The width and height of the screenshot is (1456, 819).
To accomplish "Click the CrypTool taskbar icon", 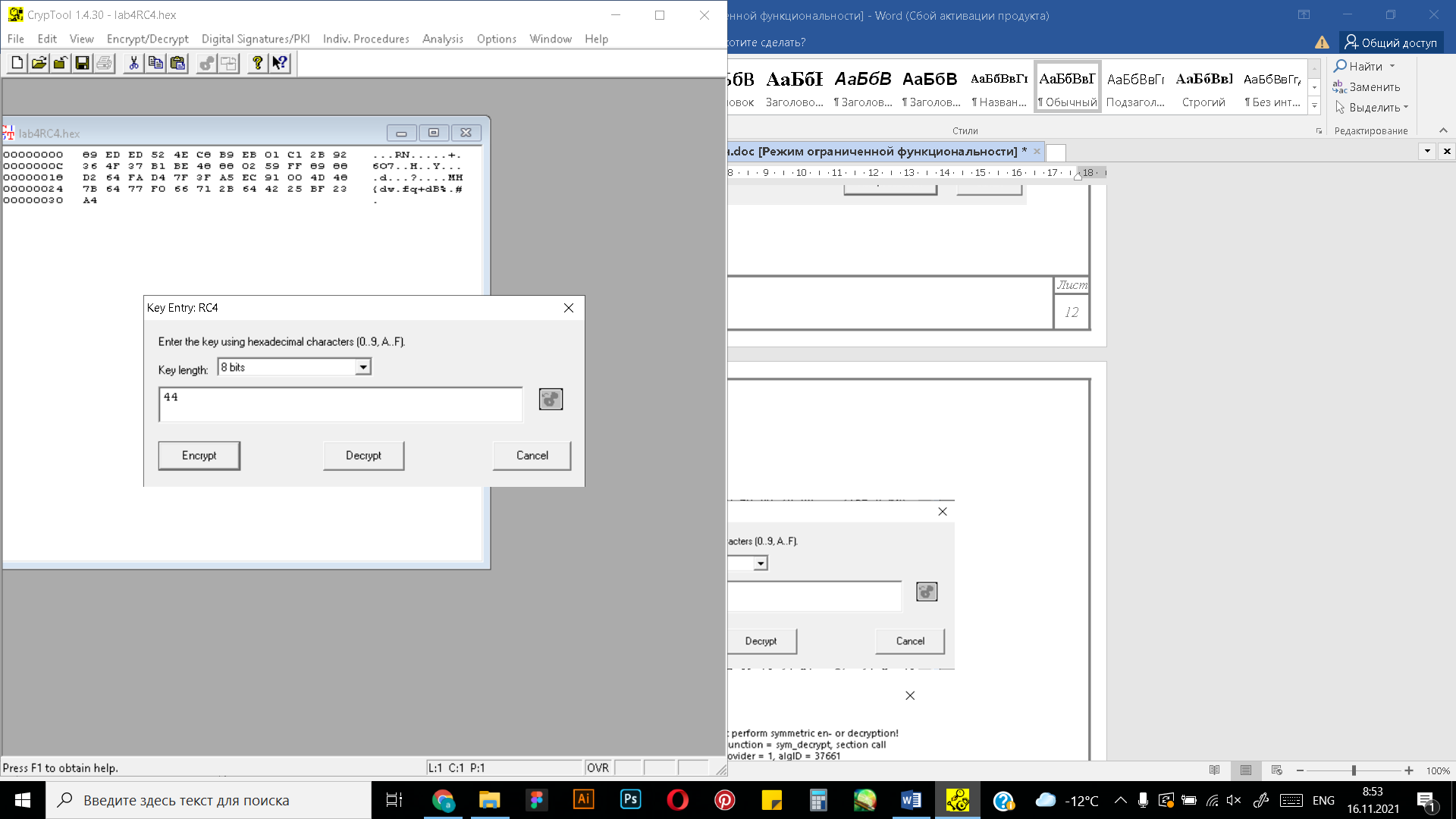I will click(x=958, y=800).
